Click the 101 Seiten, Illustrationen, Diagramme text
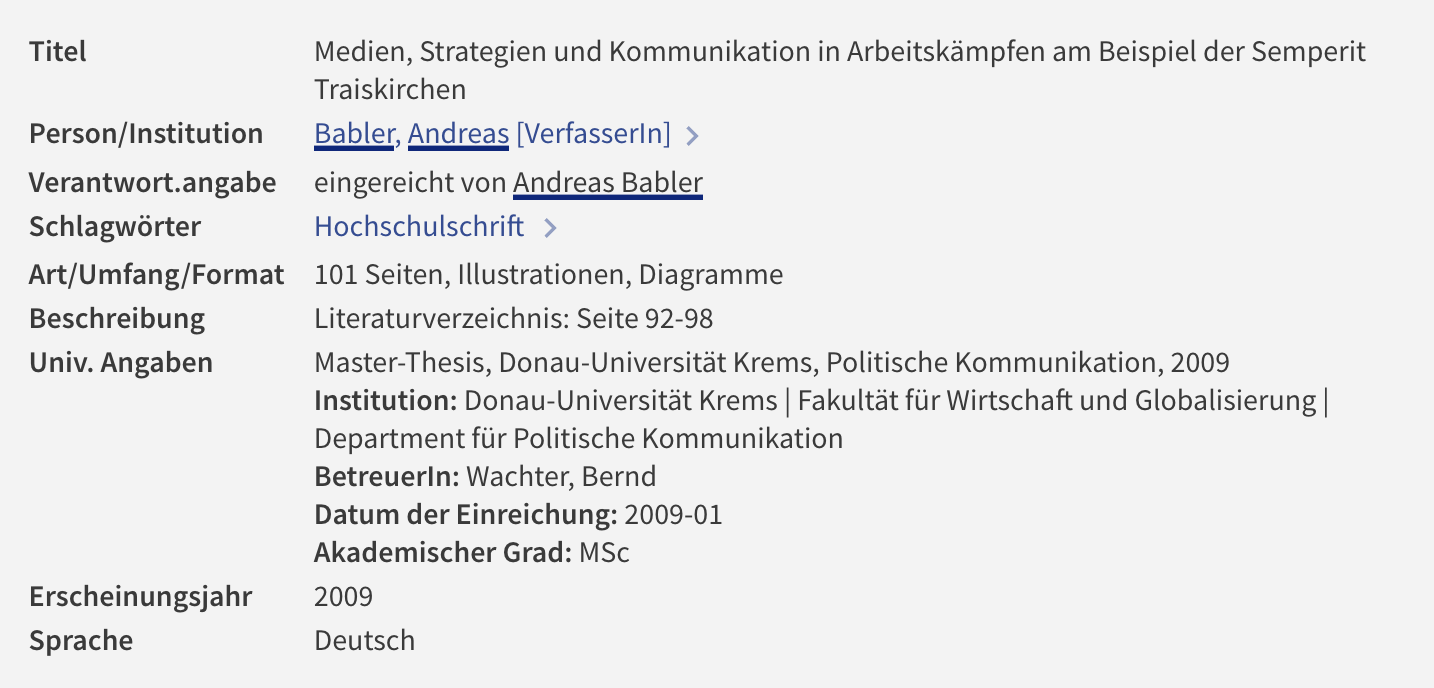The height and width of the screenshot is (688, 1434). tap(548, 274)
